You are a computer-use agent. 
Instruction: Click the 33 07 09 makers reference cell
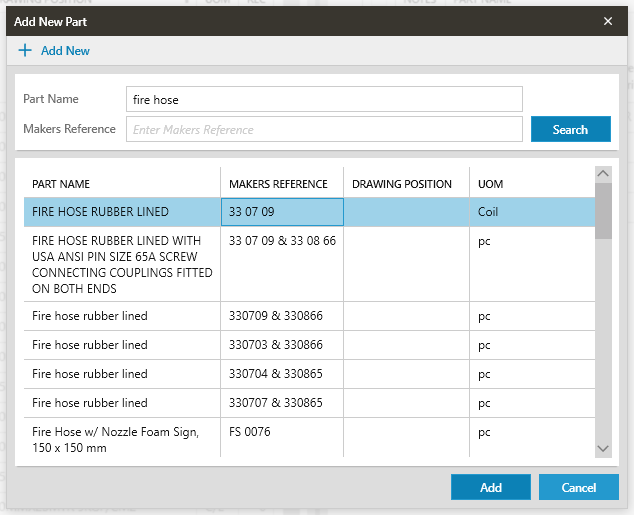pyautogui.click(x=282, y=212)
